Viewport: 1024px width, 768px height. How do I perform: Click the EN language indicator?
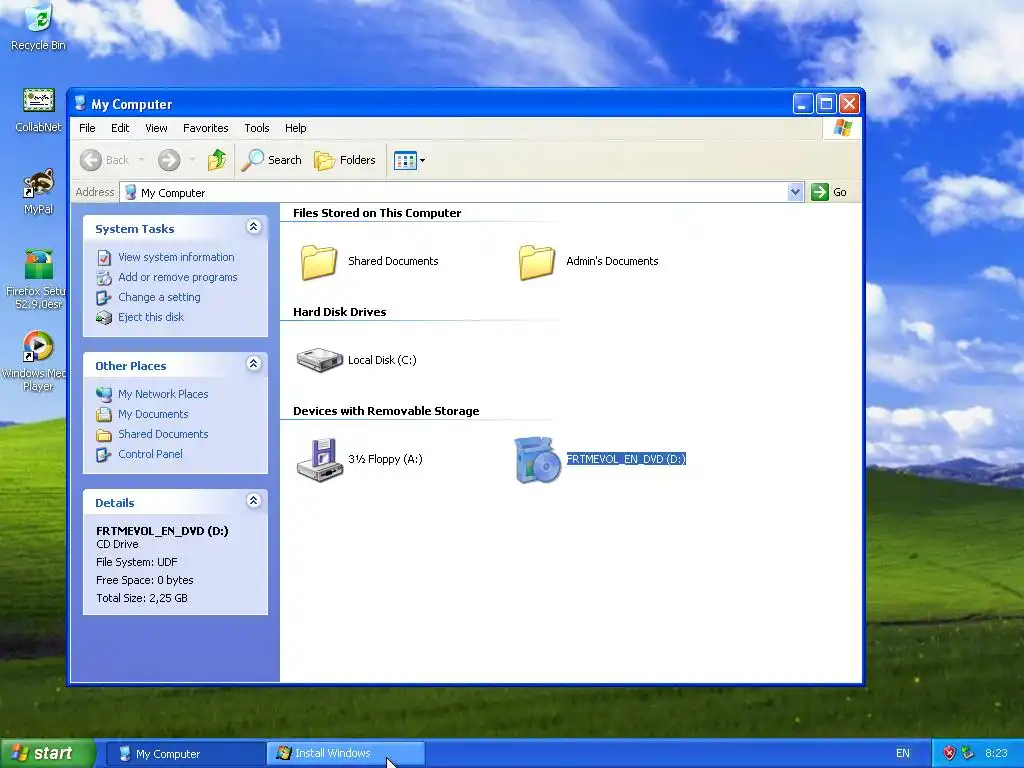pos(903,754)
